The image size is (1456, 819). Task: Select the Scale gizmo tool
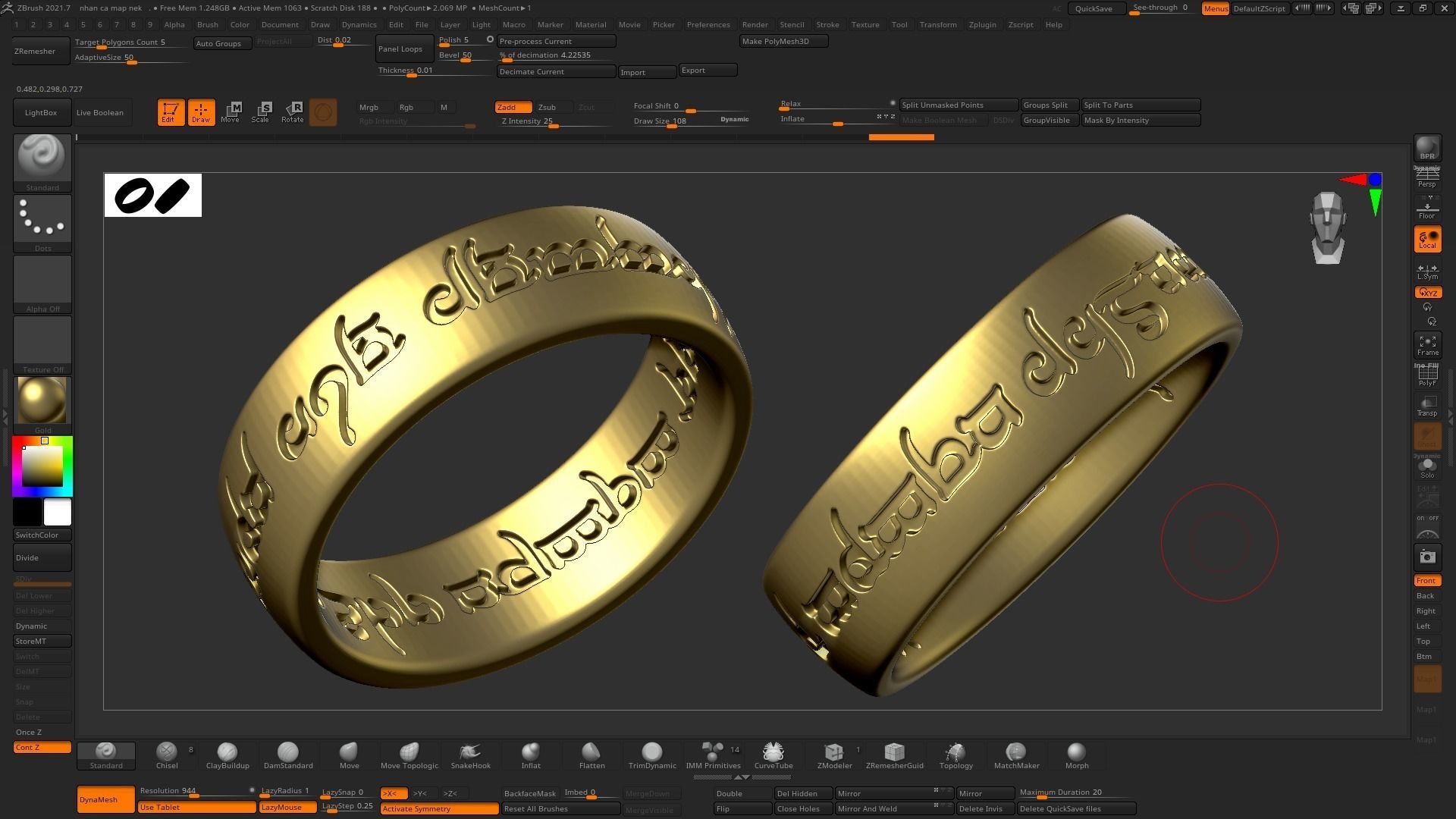(x=262, y=112)
